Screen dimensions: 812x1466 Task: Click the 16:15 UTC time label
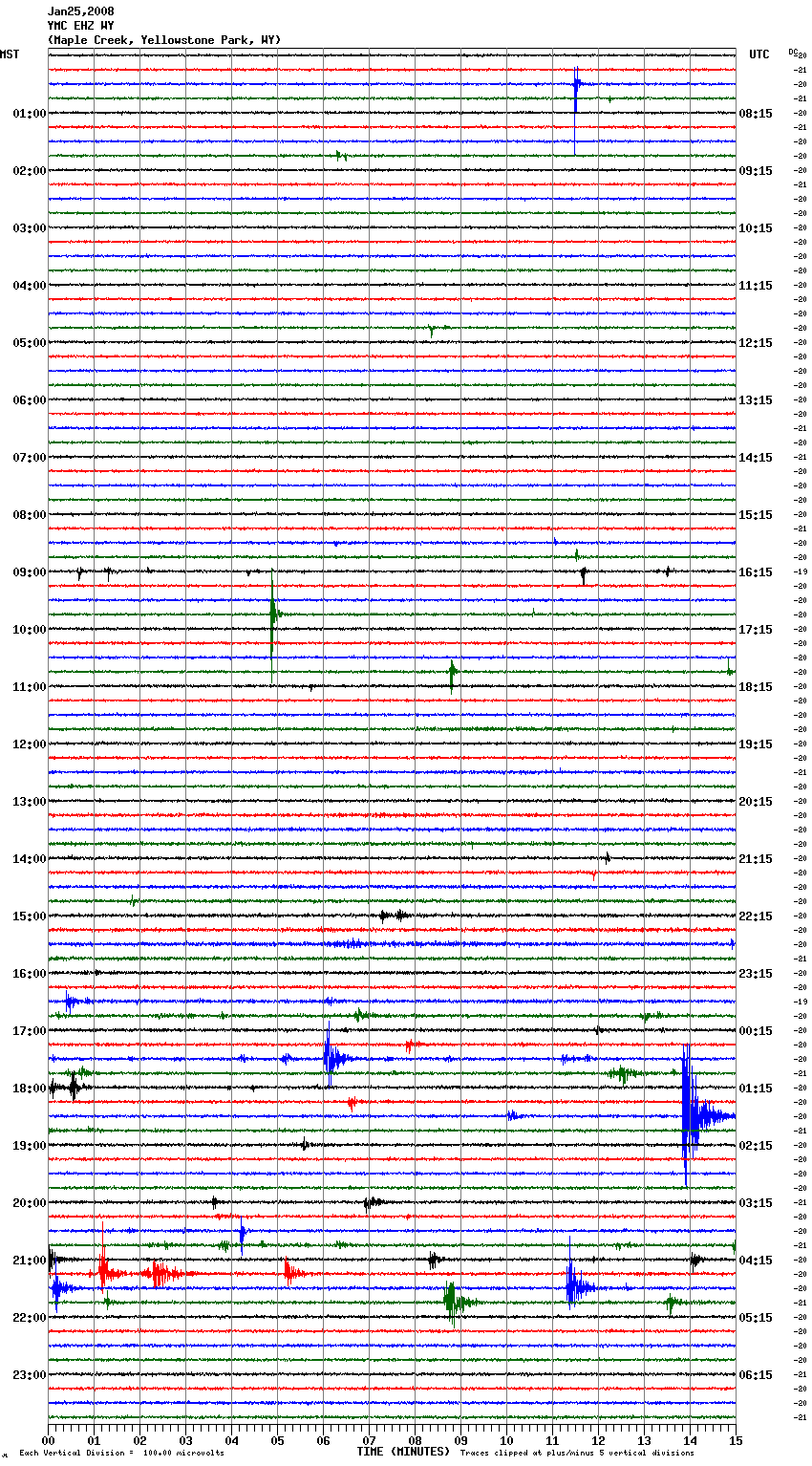point(756,572)
